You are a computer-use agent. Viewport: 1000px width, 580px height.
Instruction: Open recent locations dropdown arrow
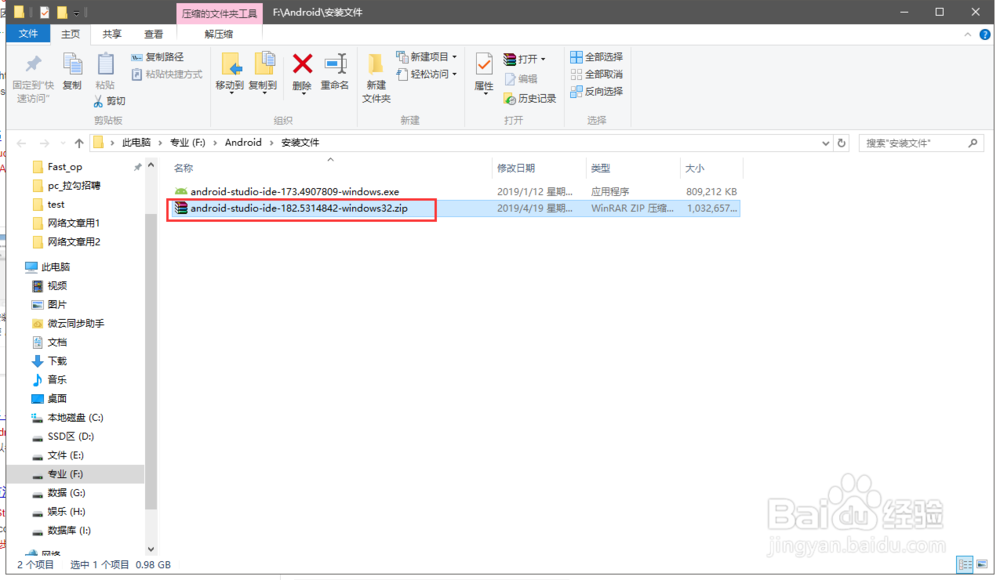pyautogui.click(x=62, y=143)
